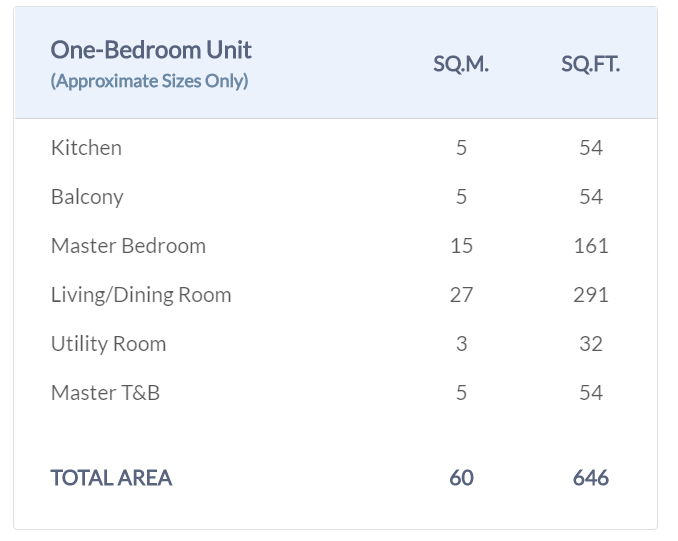678x541 pixels.
Task: Click the Kitchen row's 54 sq.ft. value
Action: coord(591,147)
